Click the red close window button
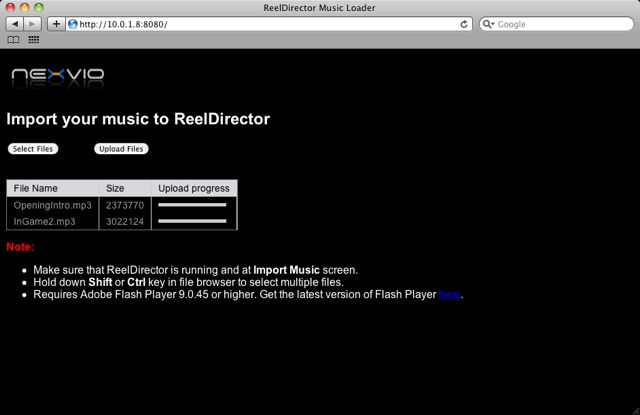Image resolution: width=640 pixels, height=415 pixels. pyautogui.click(x=10, y=7)
